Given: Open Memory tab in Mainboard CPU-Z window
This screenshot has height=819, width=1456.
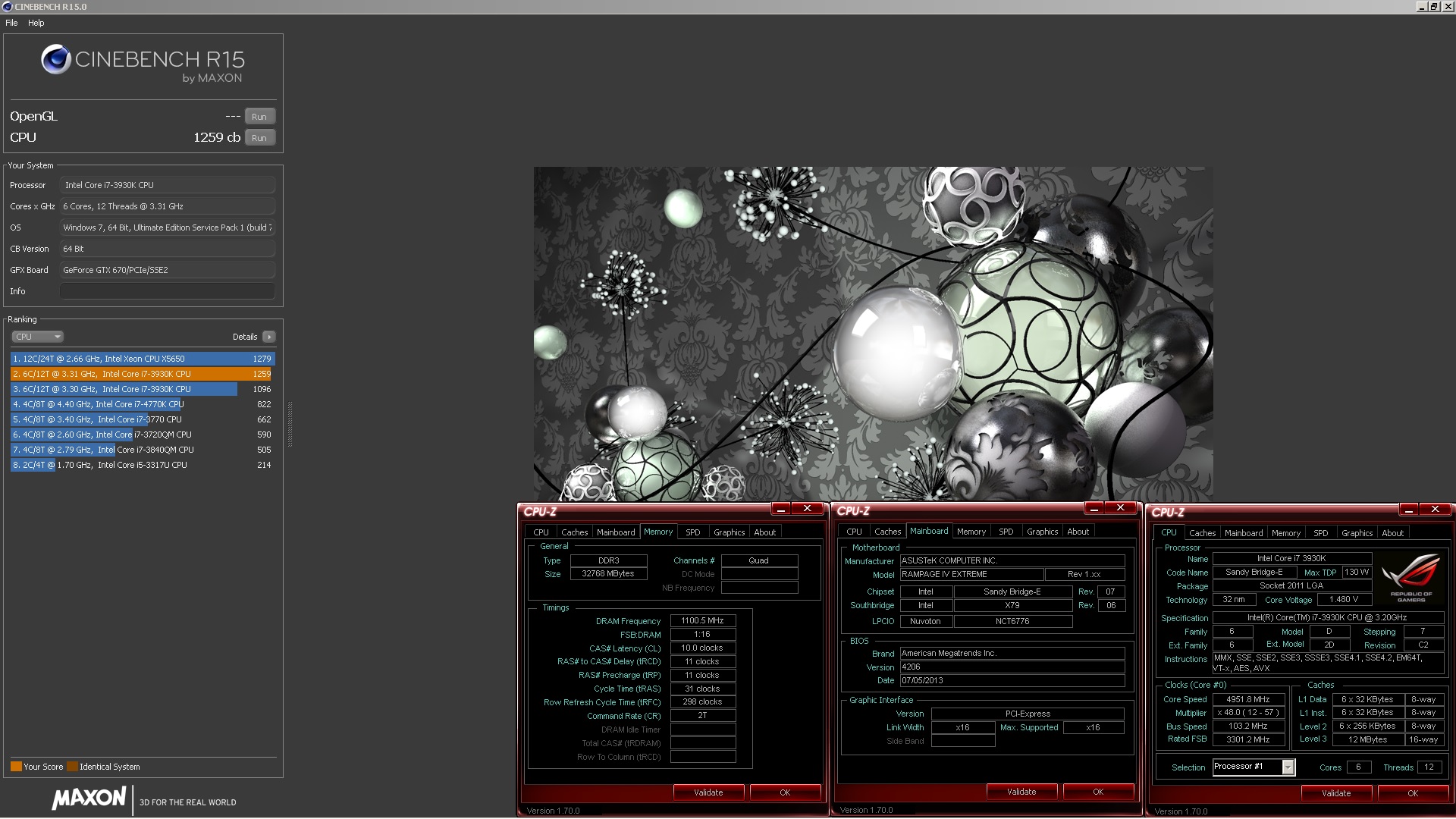Looking at the screenshot, I should coord(971,532).
